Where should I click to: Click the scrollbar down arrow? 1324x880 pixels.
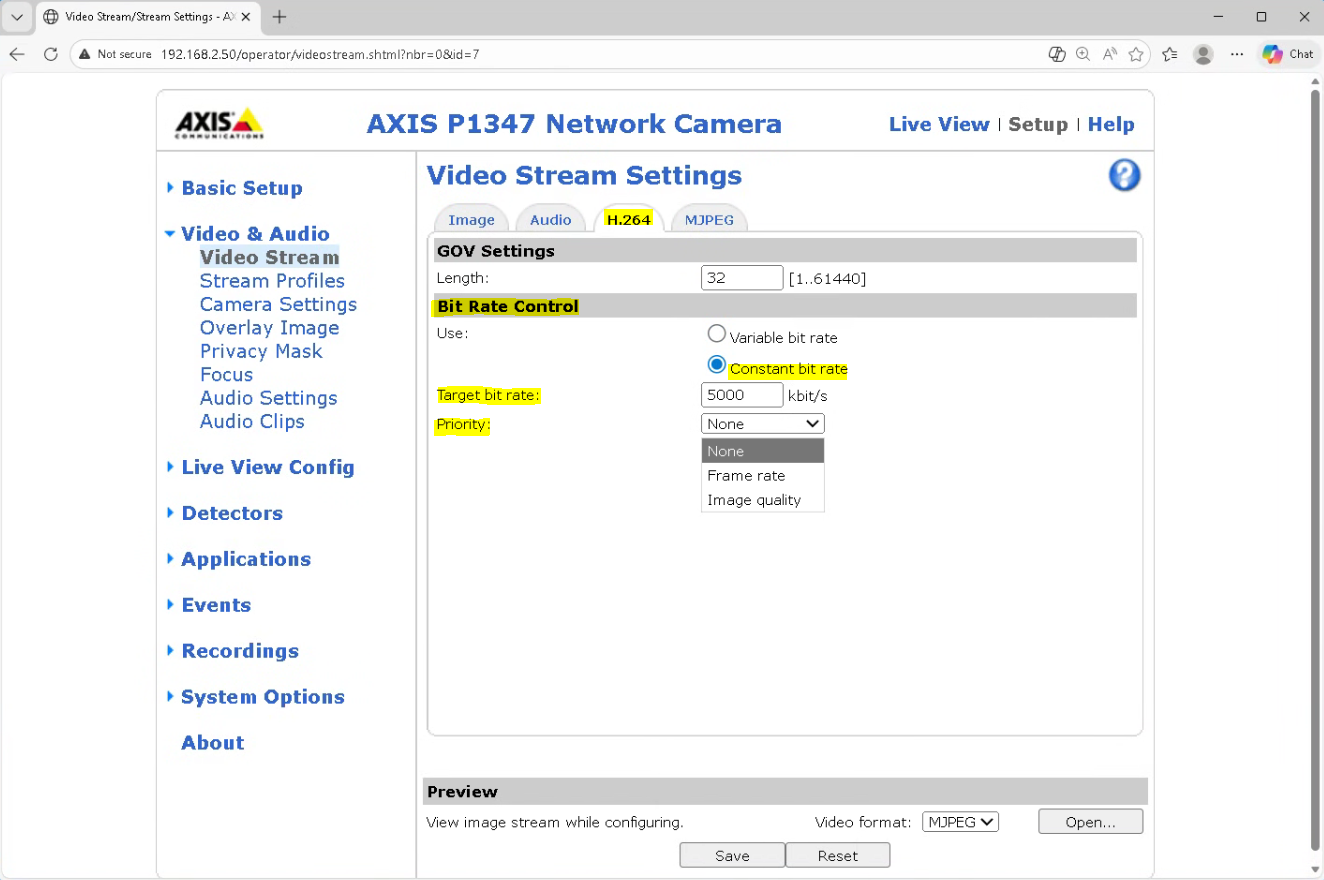1315,869
